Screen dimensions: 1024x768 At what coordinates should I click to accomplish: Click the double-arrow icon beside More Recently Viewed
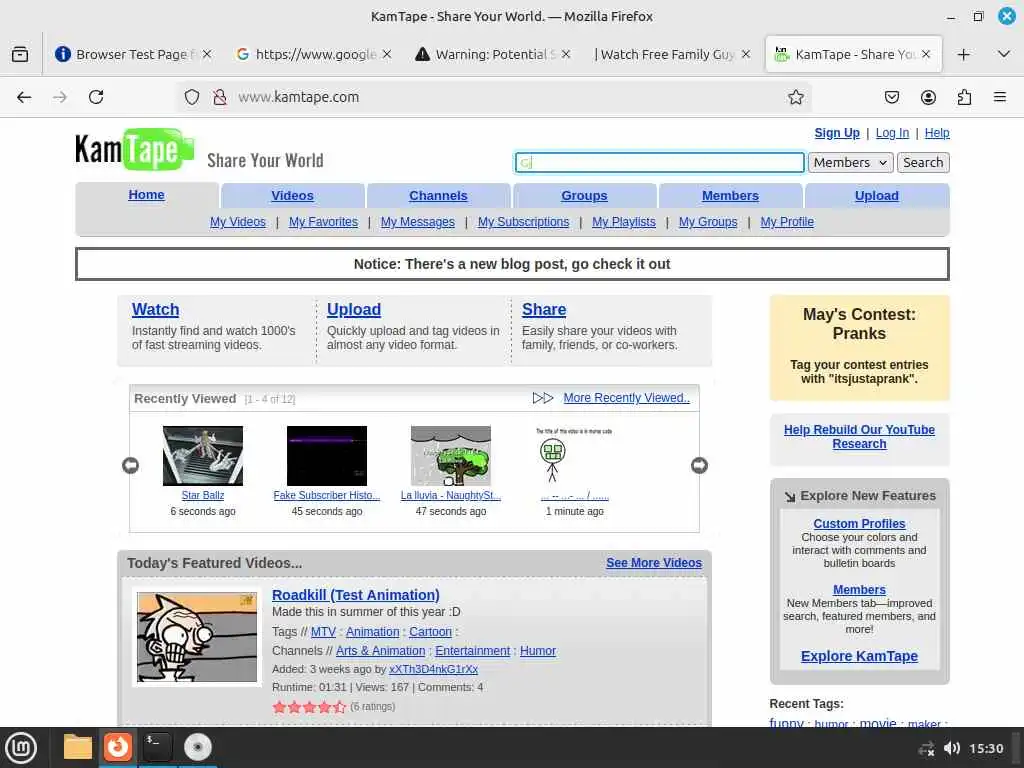(x=543, y=398)
